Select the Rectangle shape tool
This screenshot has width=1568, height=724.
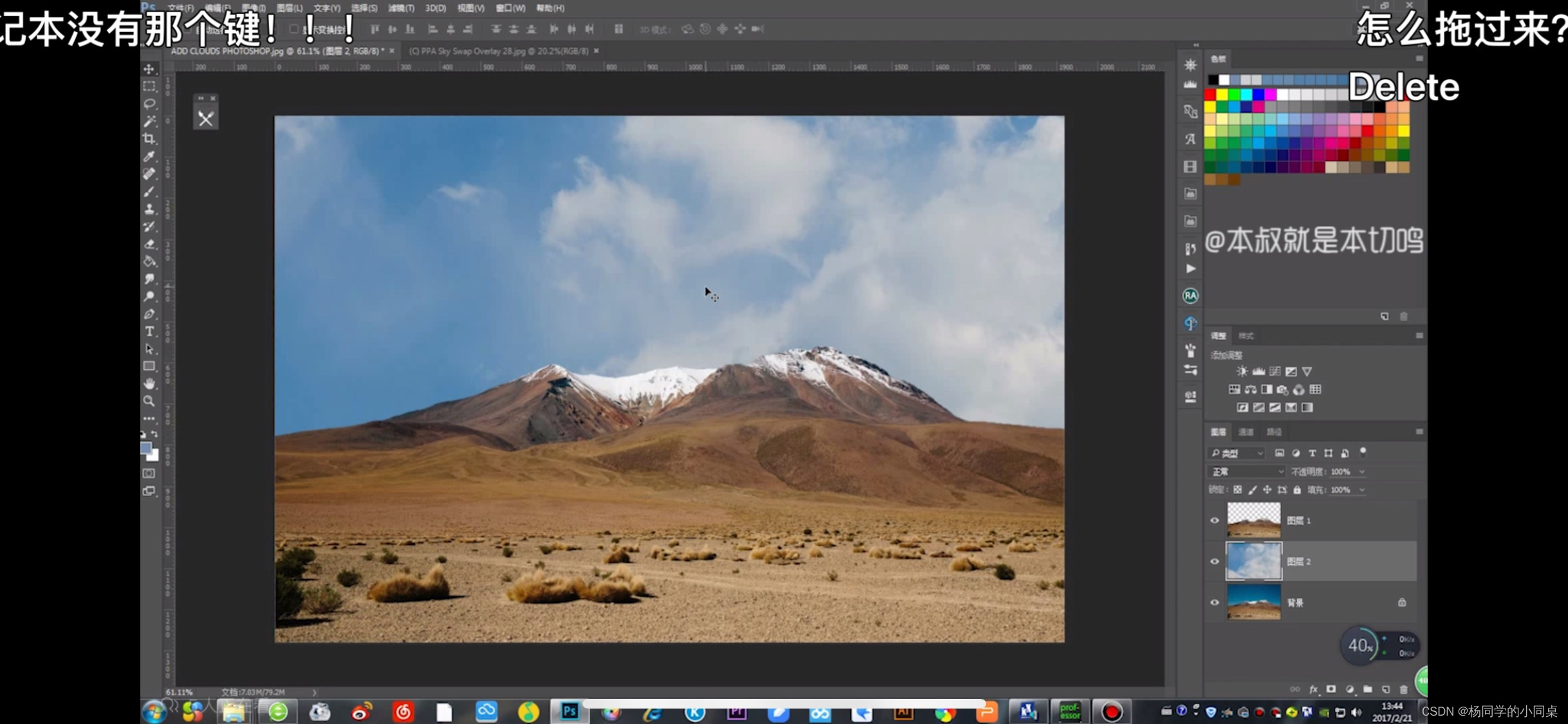(149, 366)
